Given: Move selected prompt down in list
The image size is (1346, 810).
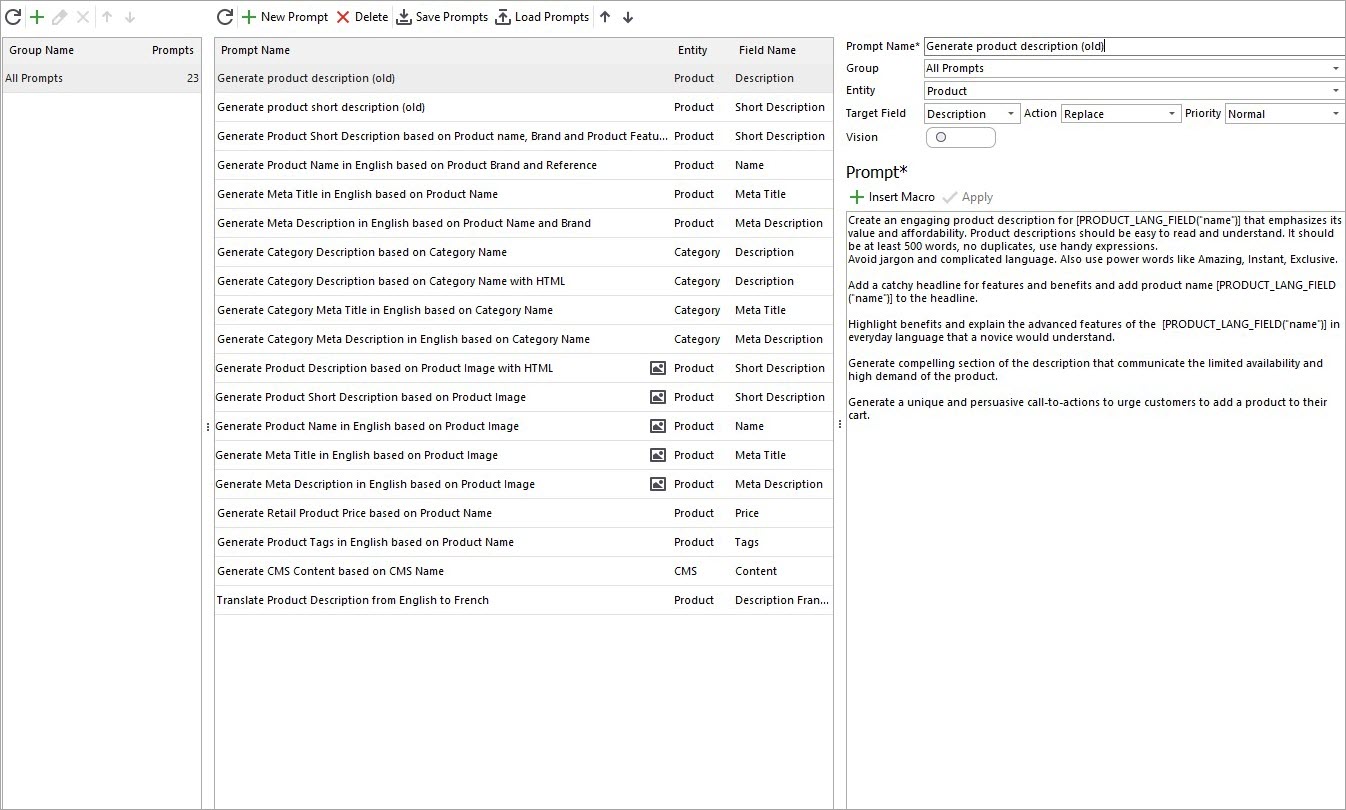Looking at the screenshot, I should [628, 17].
